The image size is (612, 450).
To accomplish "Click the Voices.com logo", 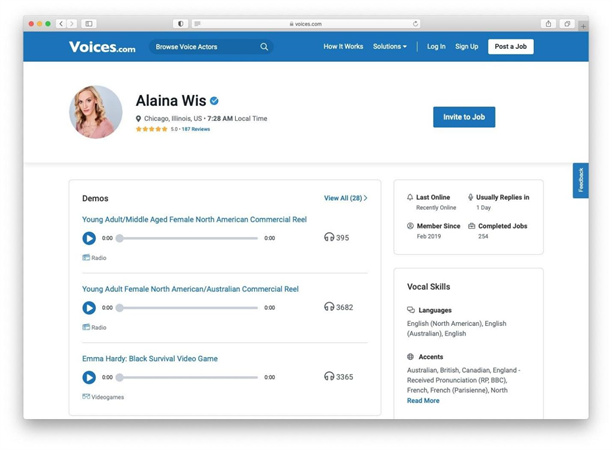I will (x=102, y=47).
